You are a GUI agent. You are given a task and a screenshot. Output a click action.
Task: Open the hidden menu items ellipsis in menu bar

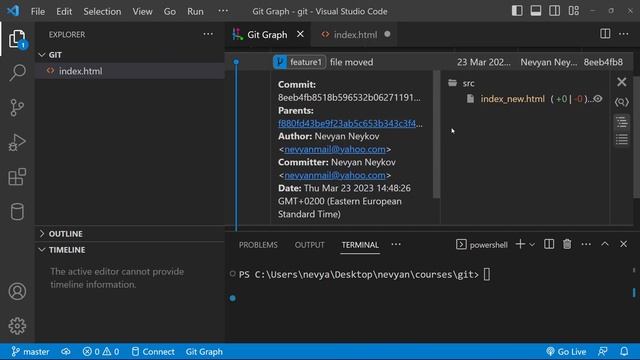pyautogui.click(x=223, y=11)
